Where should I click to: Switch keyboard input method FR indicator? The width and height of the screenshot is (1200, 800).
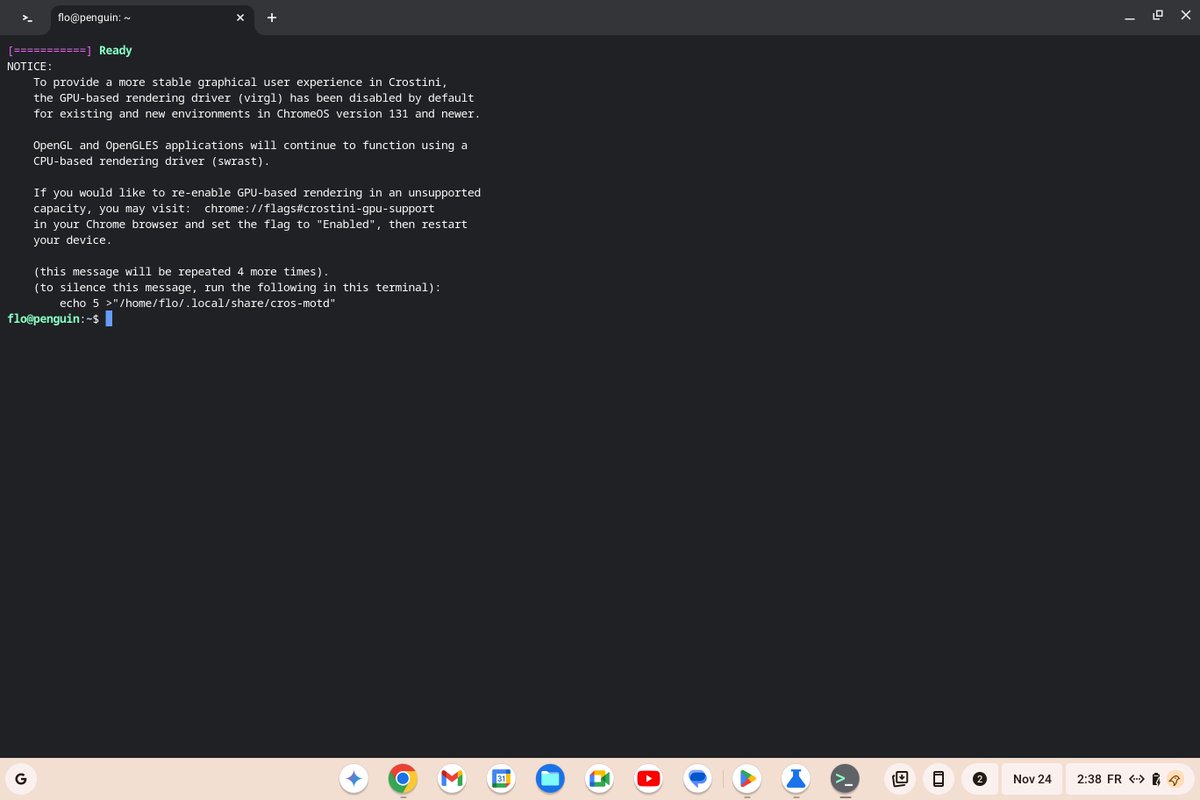tap(1114, 779)
